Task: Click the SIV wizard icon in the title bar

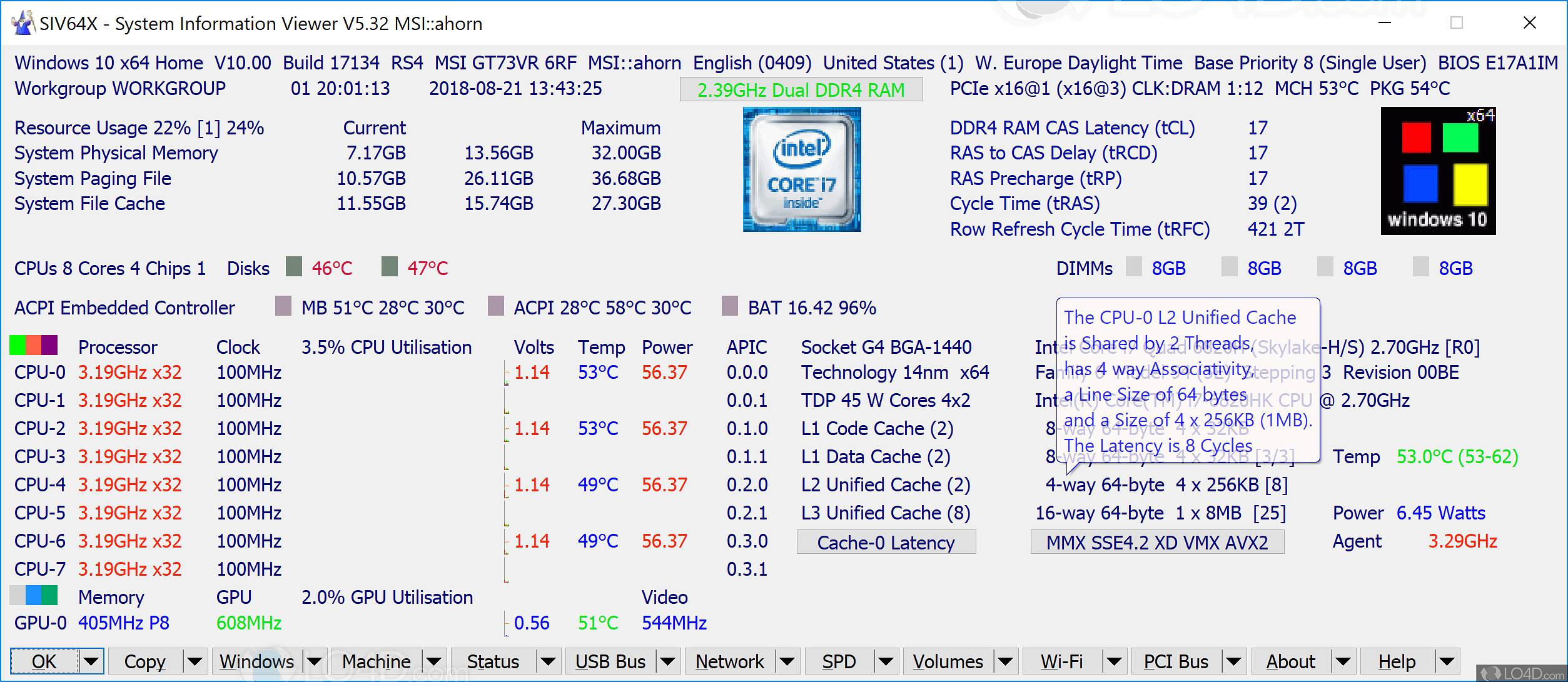Action: pos(23,23)
